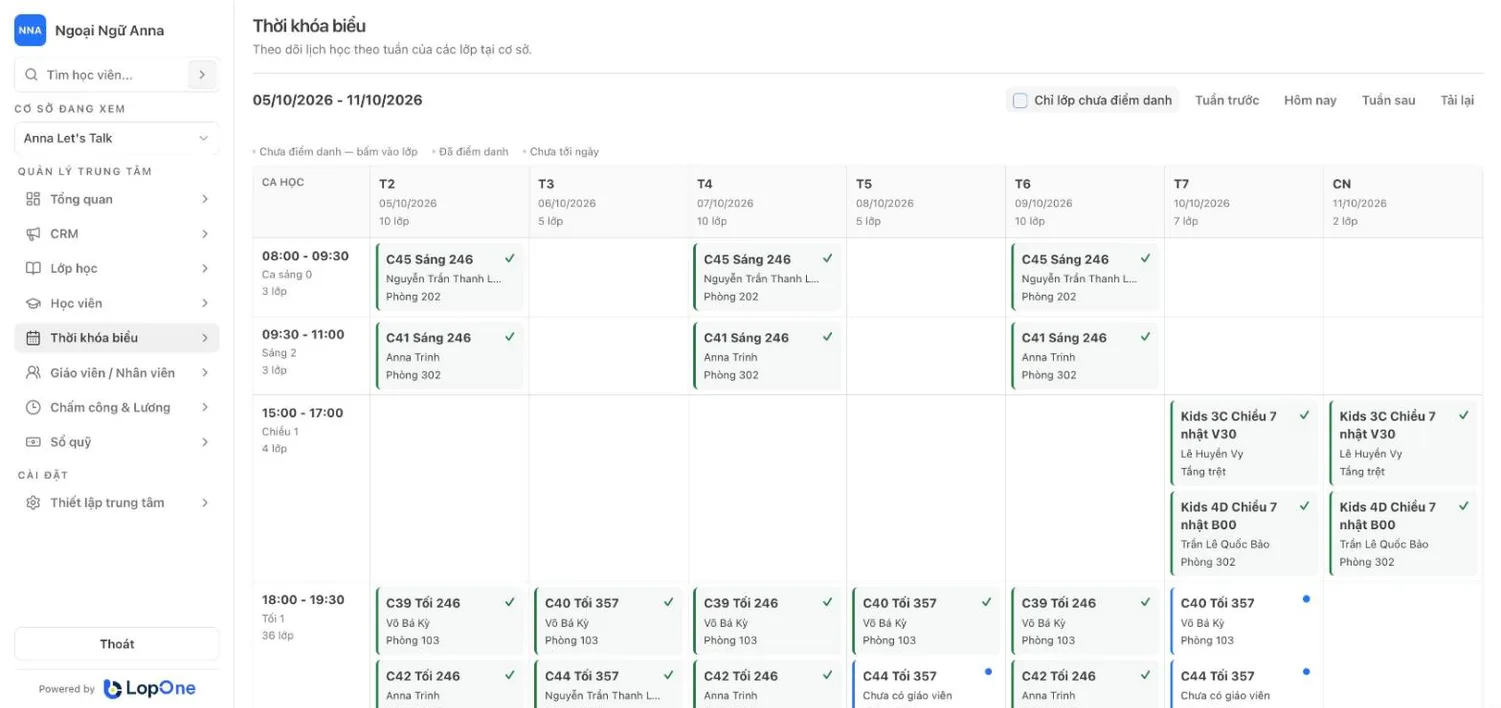Click the Giáo viên / Nhân viên people icon

click(33, 373)
